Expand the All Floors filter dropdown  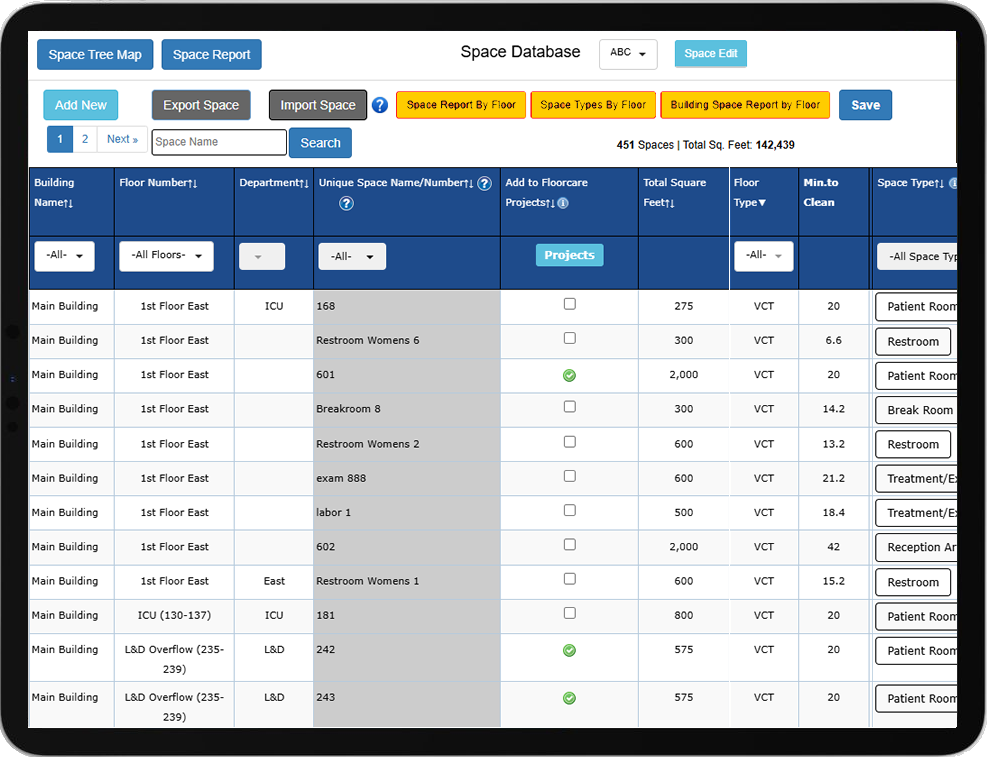click(x=166, y=256)
